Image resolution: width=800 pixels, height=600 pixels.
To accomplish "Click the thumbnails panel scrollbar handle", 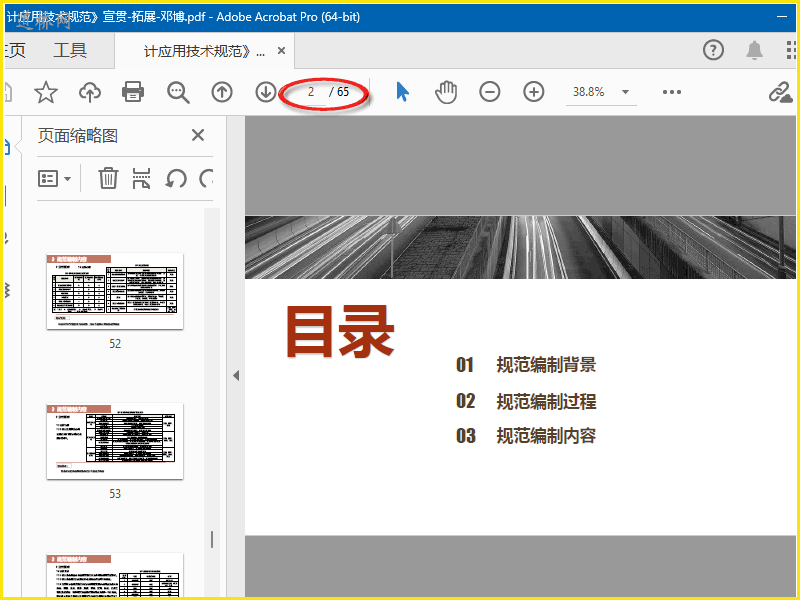I will click(212, 539).
